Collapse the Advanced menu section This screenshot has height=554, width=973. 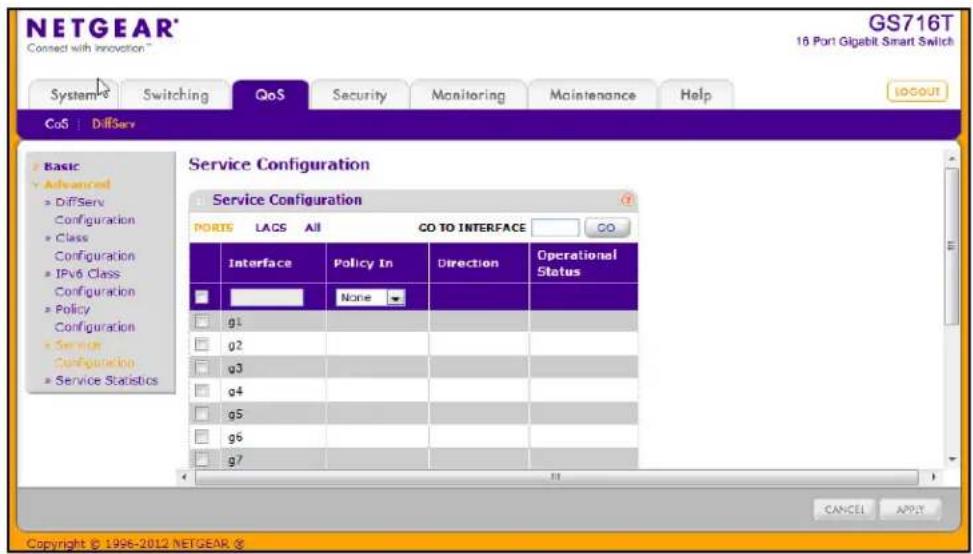pos(76,184)
